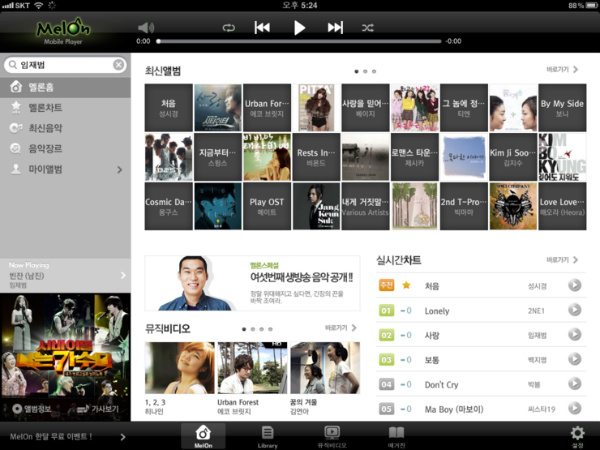
Task: Open the Urban Forest album tile
Action: 267,108
